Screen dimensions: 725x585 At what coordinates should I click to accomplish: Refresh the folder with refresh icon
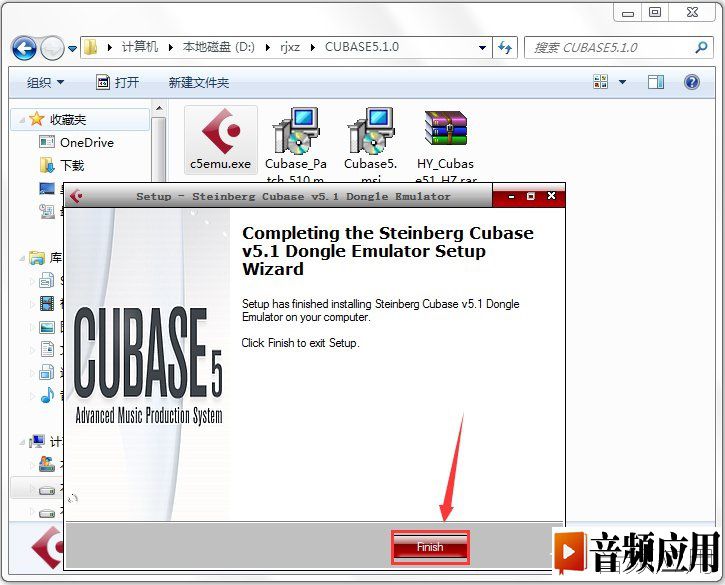click(505, 47)
